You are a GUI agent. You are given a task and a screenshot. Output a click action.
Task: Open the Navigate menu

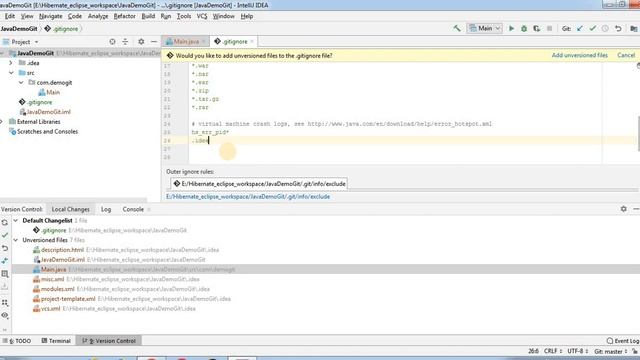click(51, 16)
